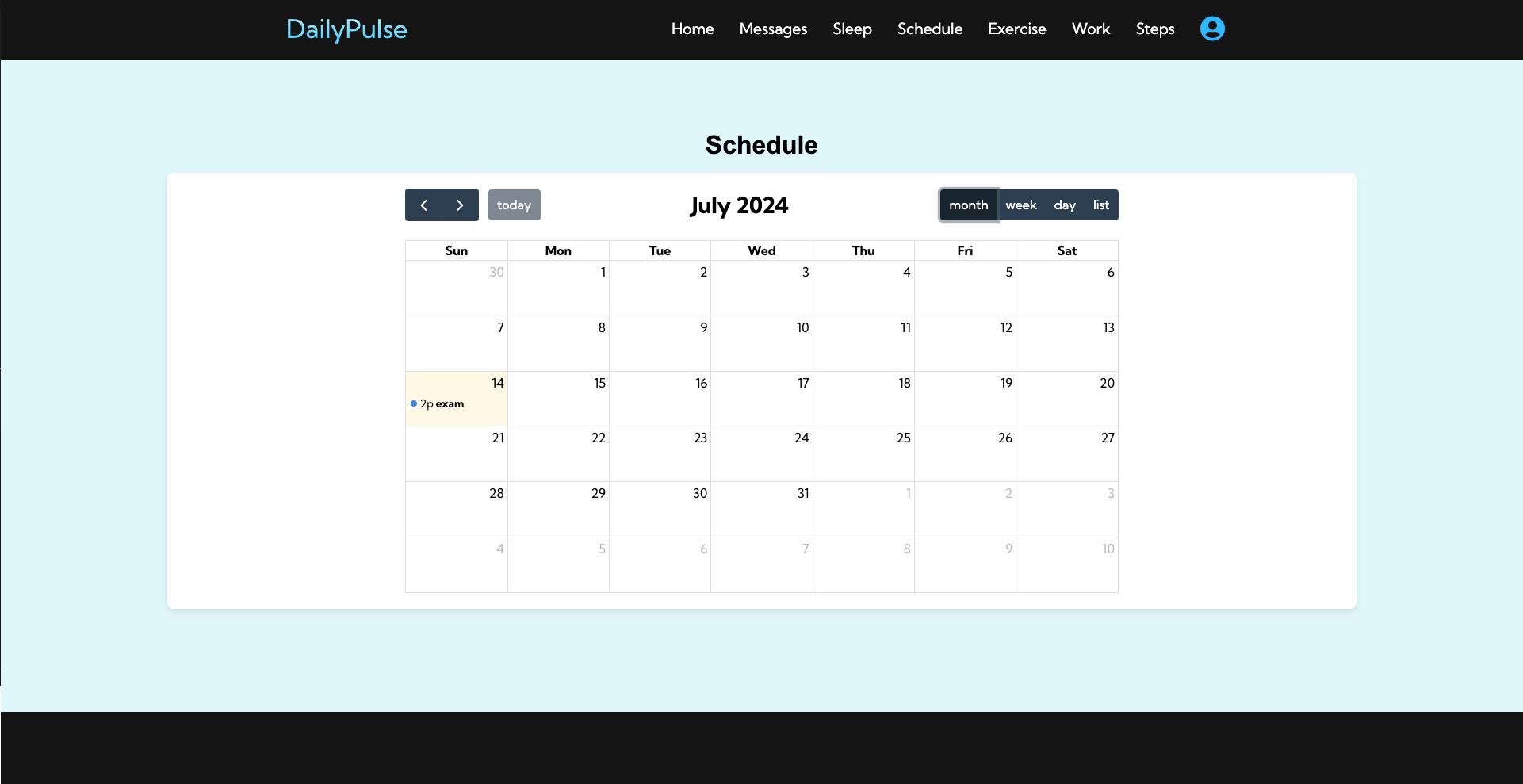Viewport: 1523px width, 784px height.
Task: Open the user profile icon
Action: click(1212, 29)
